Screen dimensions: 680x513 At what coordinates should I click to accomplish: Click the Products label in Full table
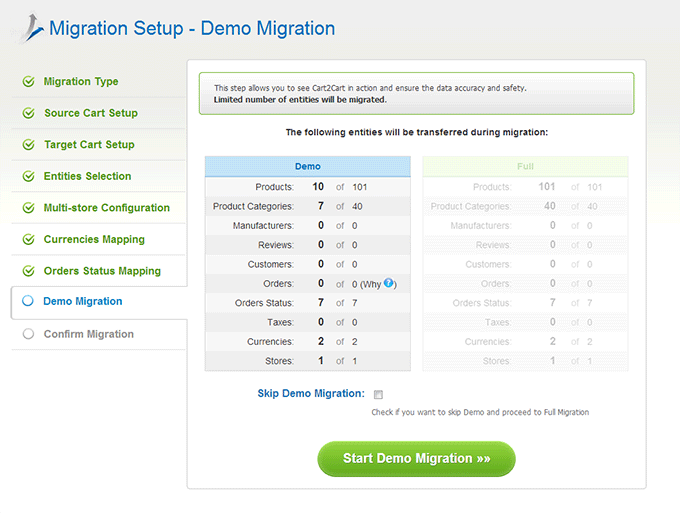492,187
